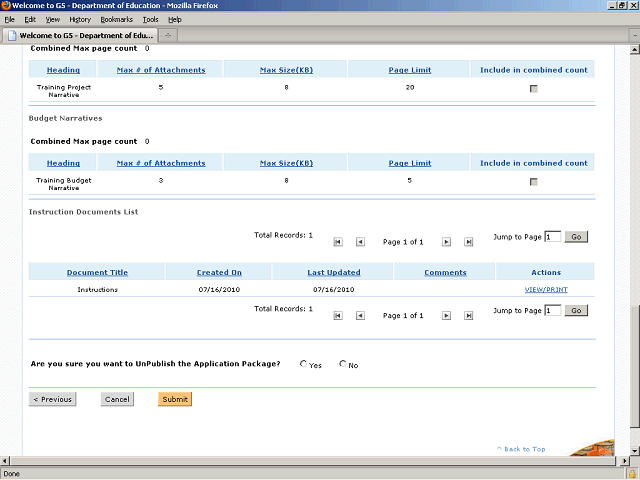Open VIEW/PRINT link for Instructions
Screen dimensions: 640x480
pyautogui.click(x=545, y=289)
